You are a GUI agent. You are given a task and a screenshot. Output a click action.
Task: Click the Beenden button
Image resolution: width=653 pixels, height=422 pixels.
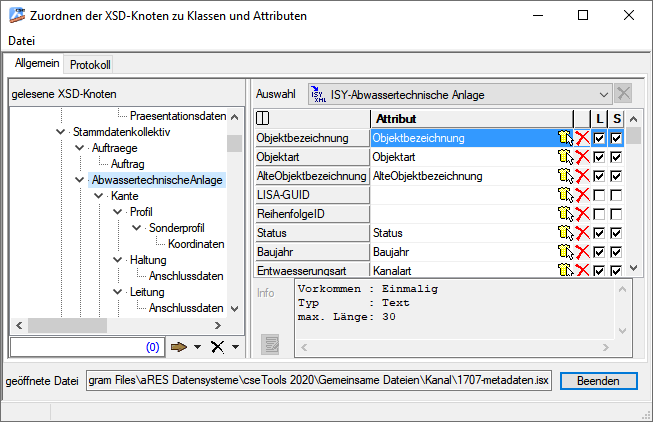point(597,381)
